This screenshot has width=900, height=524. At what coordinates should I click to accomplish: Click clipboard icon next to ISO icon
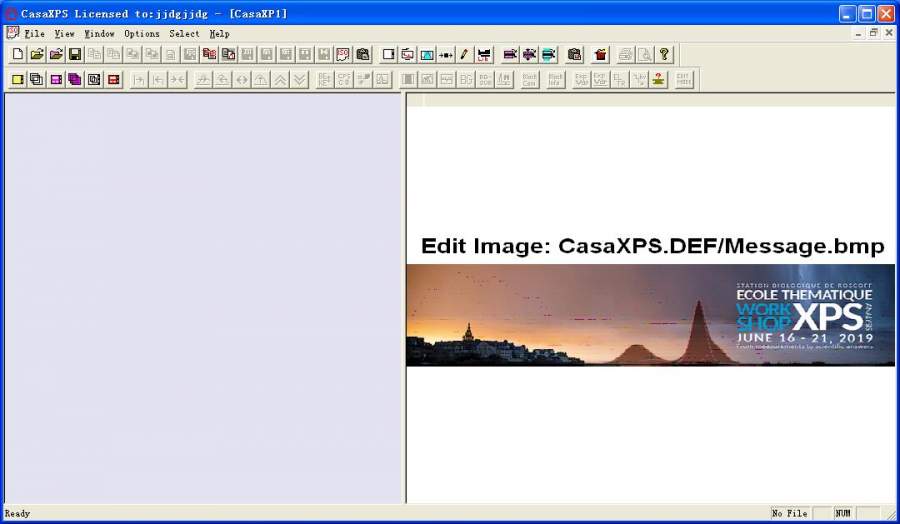click(x=362, y=55)
